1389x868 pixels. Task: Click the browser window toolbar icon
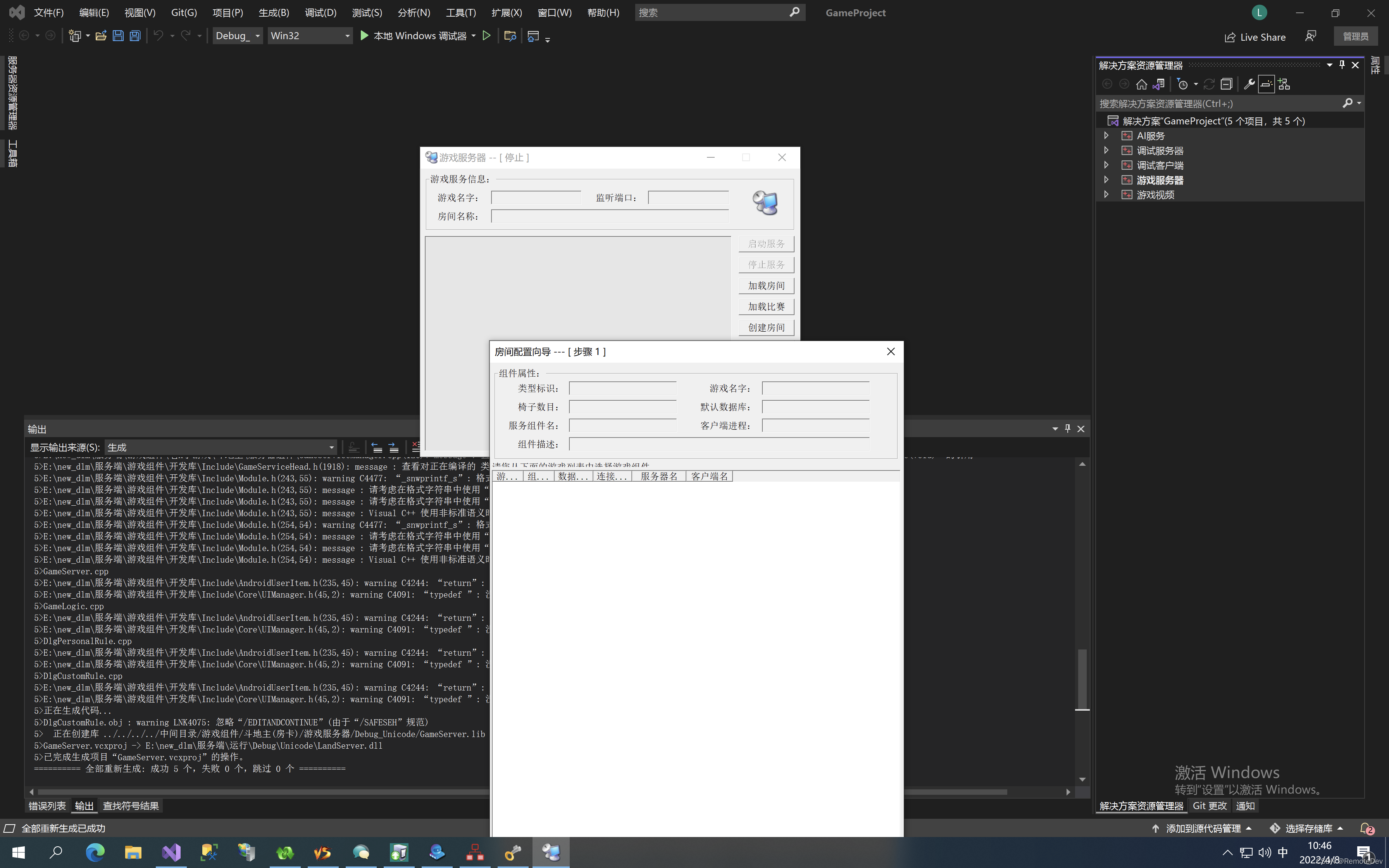click(533, 36)
